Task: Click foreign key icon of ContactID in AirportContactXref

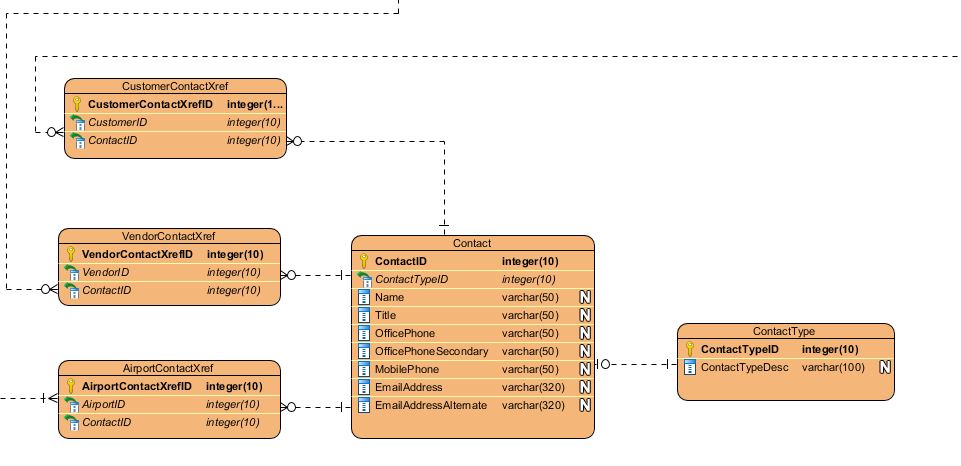Action: point(71,422)
